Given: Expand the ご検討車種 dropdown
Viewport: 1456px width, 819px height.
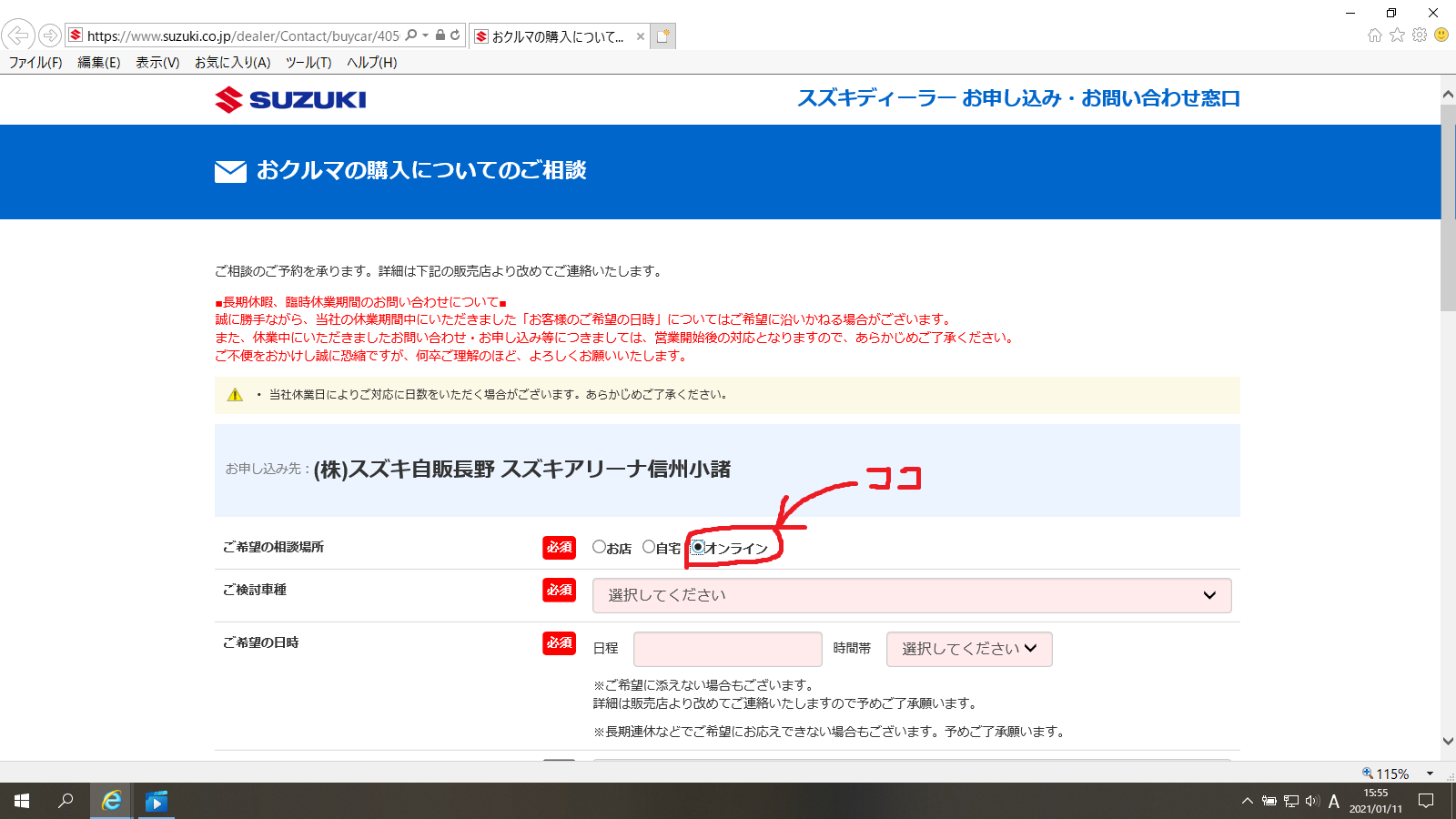Looking at the screenshot, I should coord(912,595).
